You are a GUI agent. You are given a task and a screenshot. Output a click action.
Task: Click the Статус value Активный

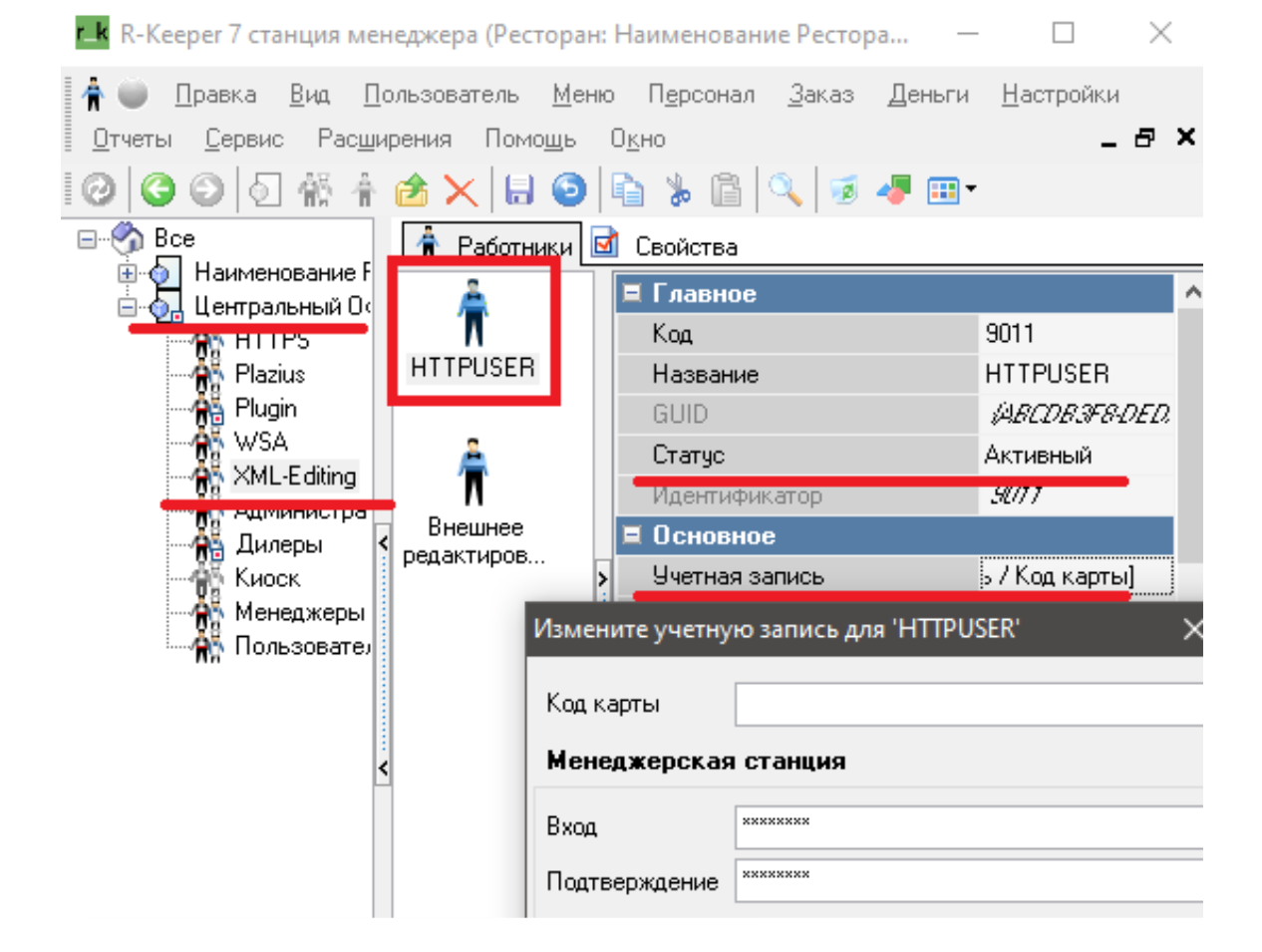(1077, 455)
